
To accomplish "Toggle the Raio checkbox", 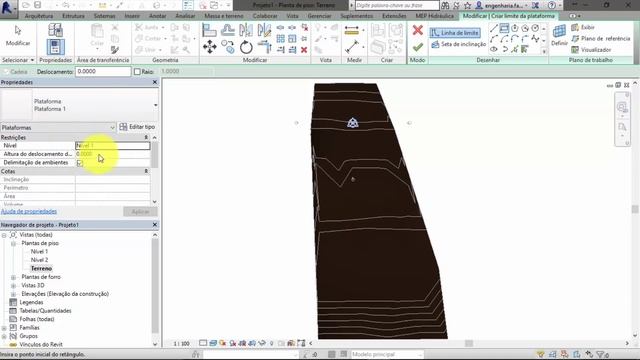I will point(137,71).
